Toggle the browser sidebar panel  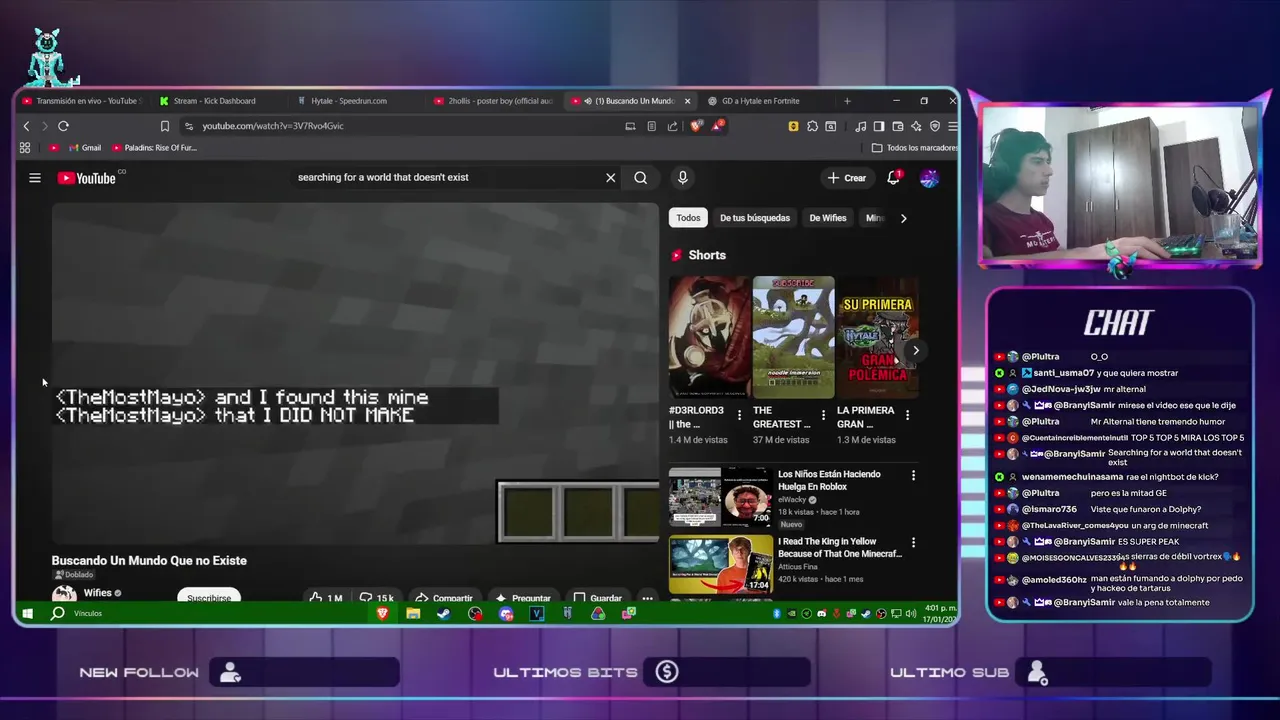(879, 126)
